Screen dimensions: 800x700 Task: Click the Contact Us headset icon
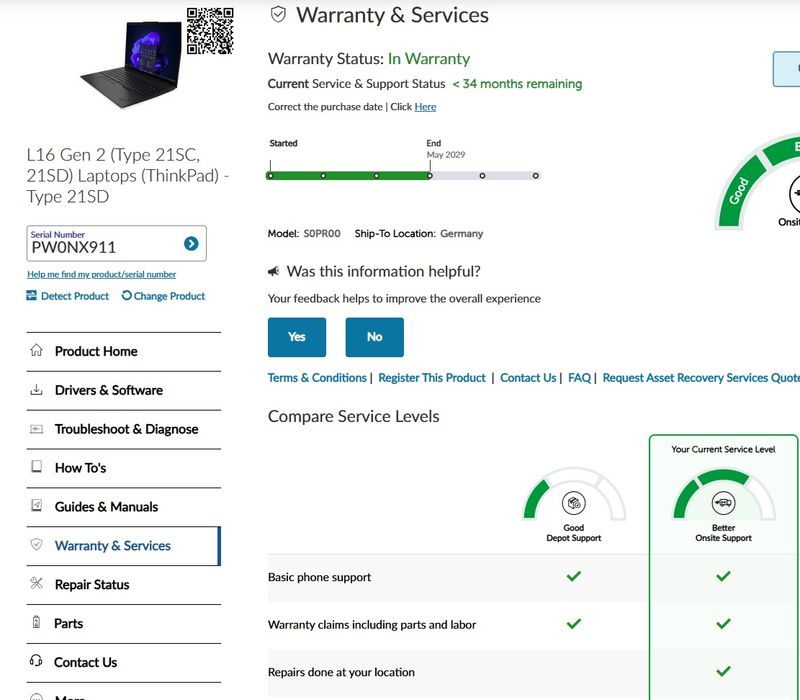point(36,661)
